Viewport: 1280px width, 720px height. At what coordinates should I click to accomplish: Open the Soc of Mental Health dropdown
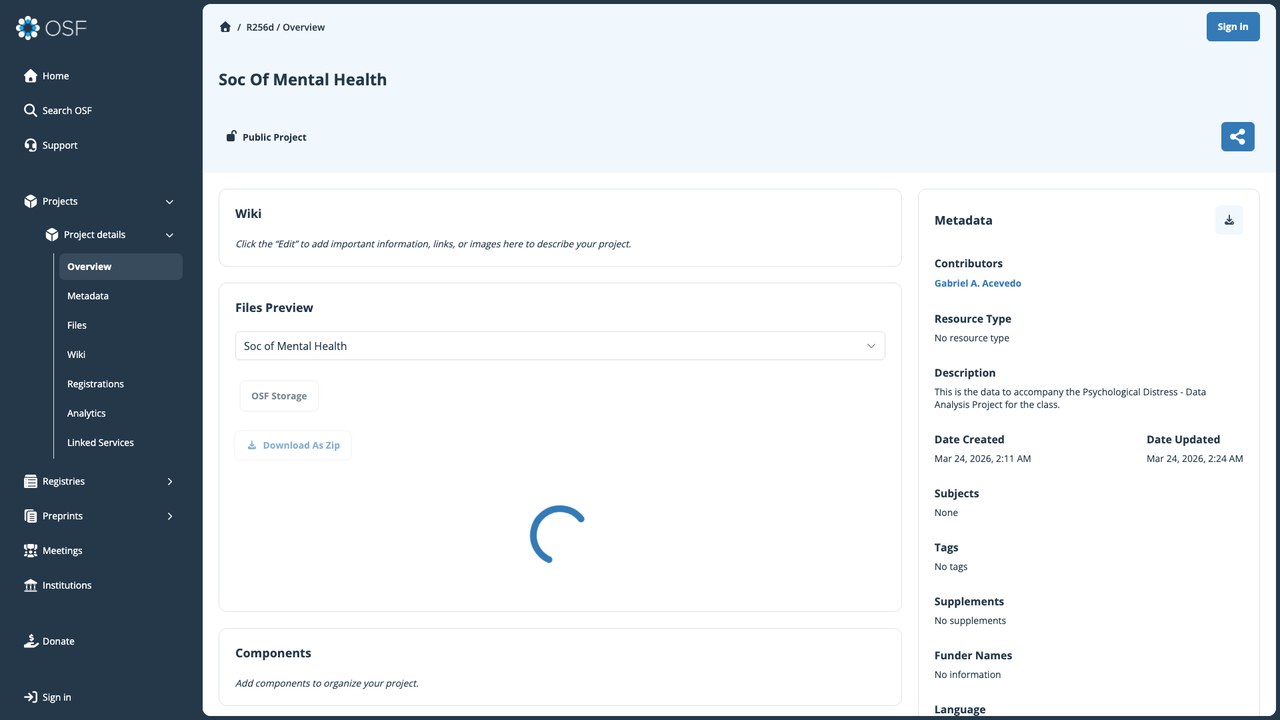(x=560, y=346)
